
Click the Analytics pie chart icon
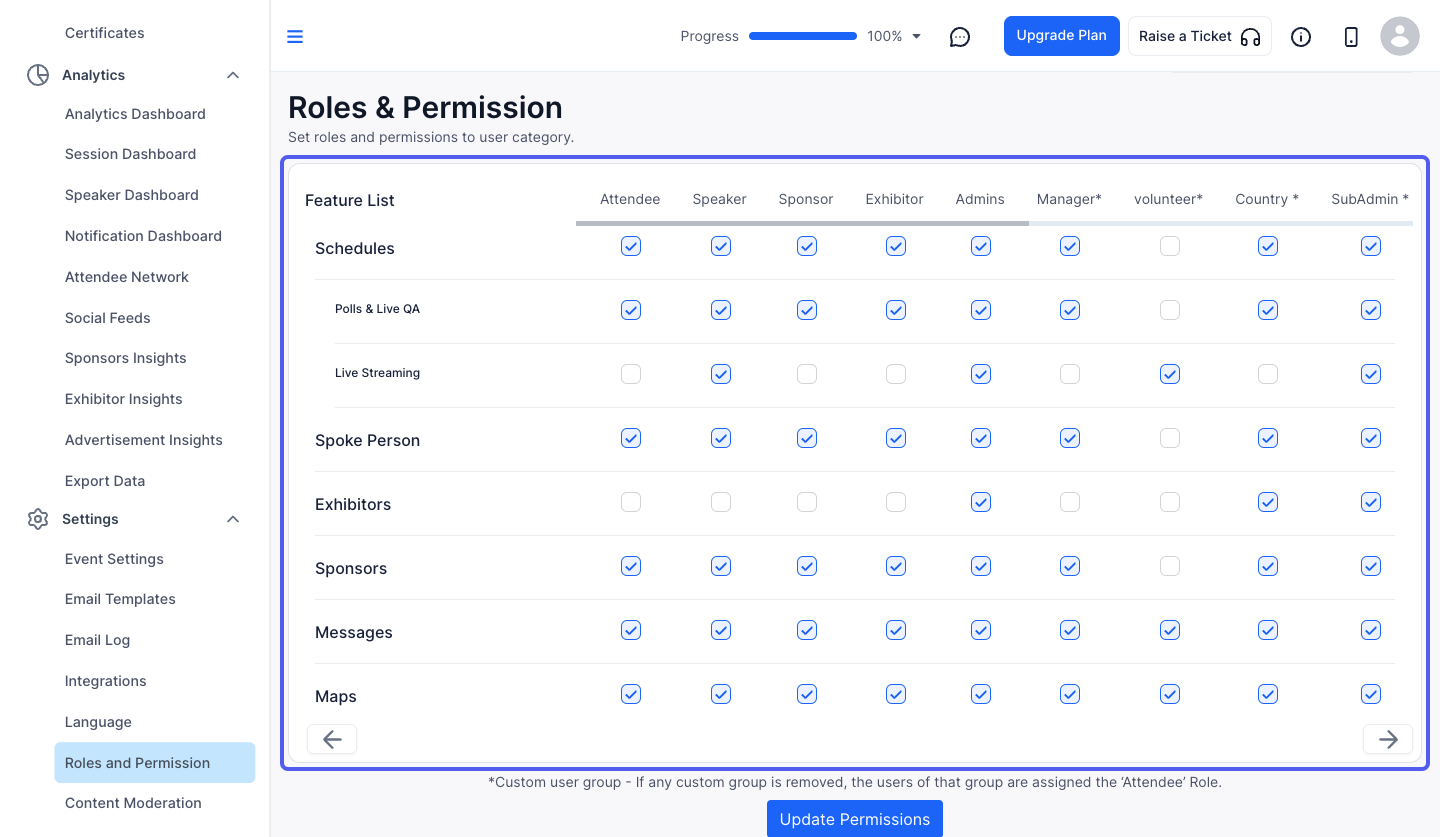[x=38, y=75]
